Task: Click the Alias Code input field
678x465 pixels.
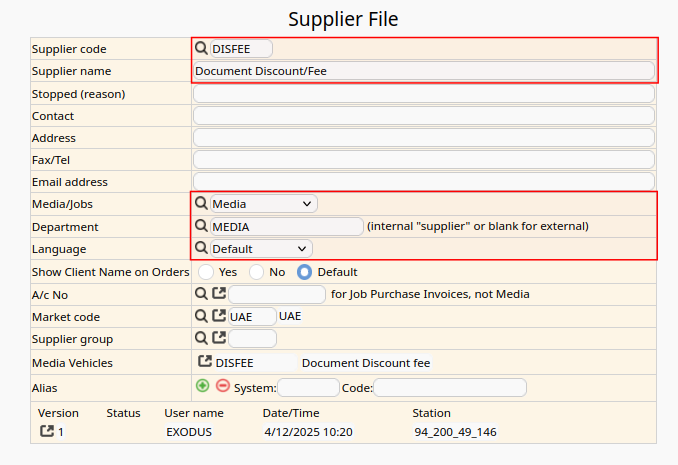Action: pyautogui.click(x=449, y=388)
